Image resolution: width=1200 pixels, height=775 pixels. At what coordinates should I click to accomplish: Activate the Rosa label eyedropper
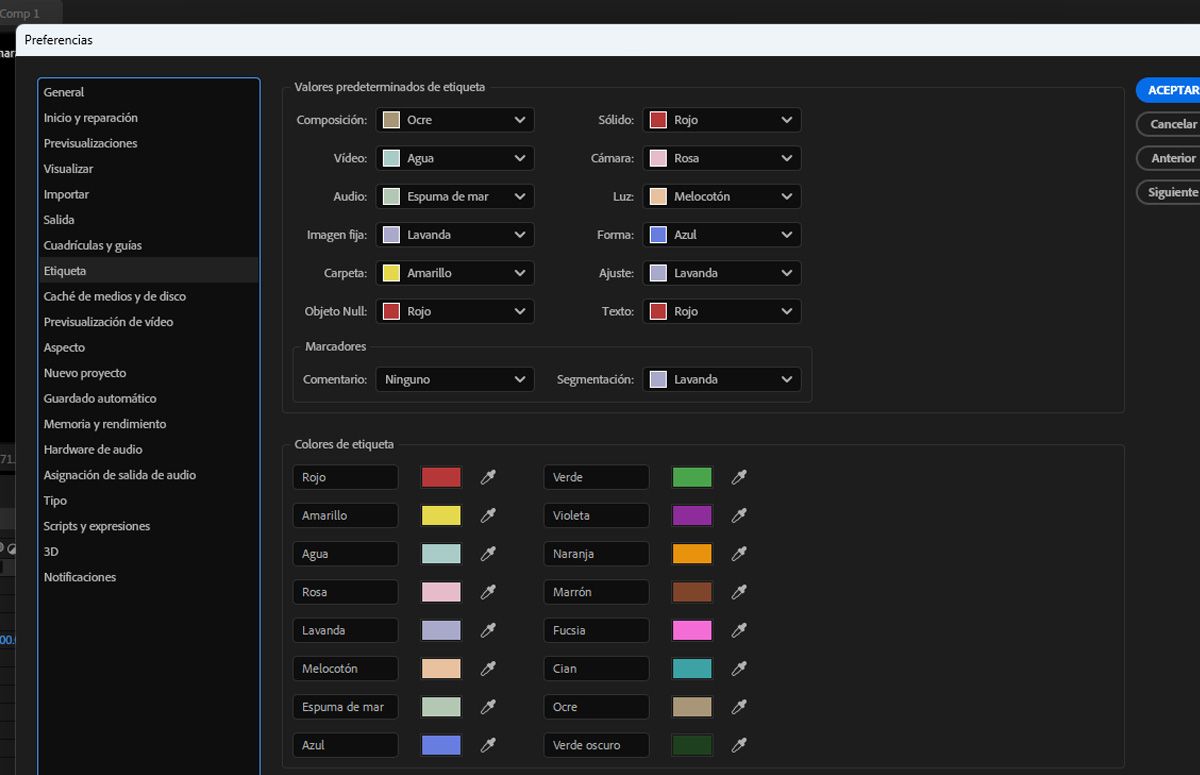click(x=488, y=592)
